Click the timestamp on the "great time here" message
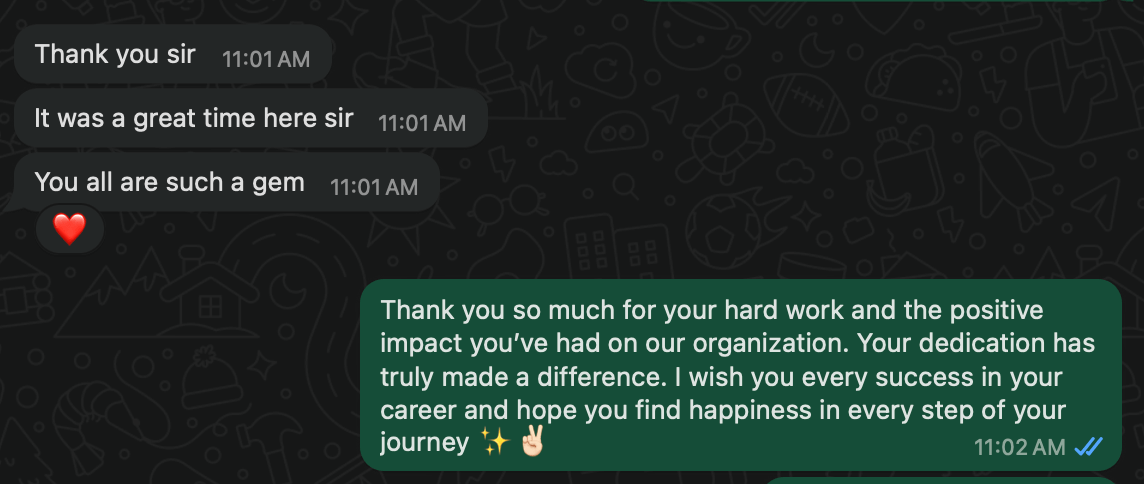The image size is (1144, 484). tap(422, 122)
